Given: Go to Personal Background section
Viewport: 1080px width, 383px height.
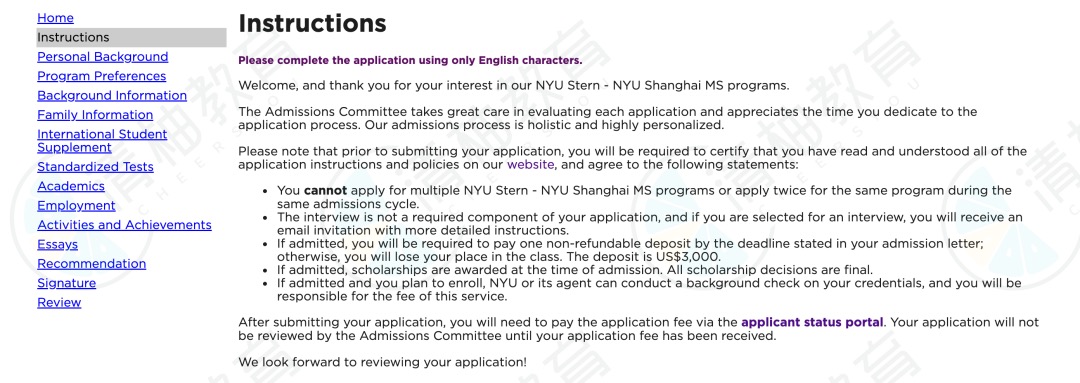Looking at the screenshot, I should tap(103, 56).
